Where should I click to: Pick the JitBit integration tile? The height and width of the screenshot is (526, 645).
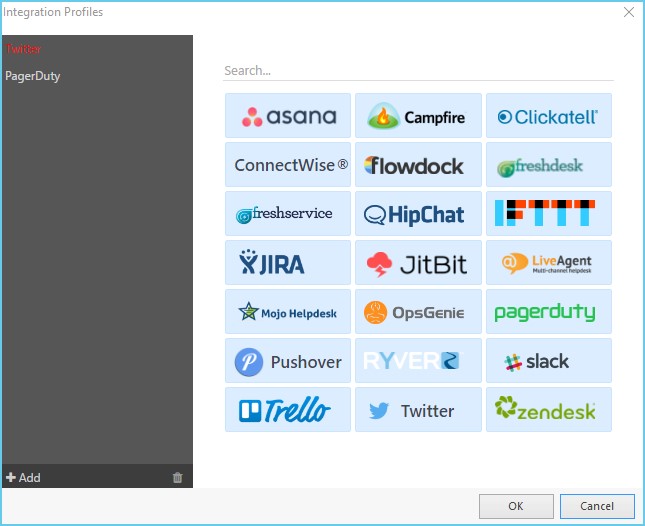coord(418,262)
